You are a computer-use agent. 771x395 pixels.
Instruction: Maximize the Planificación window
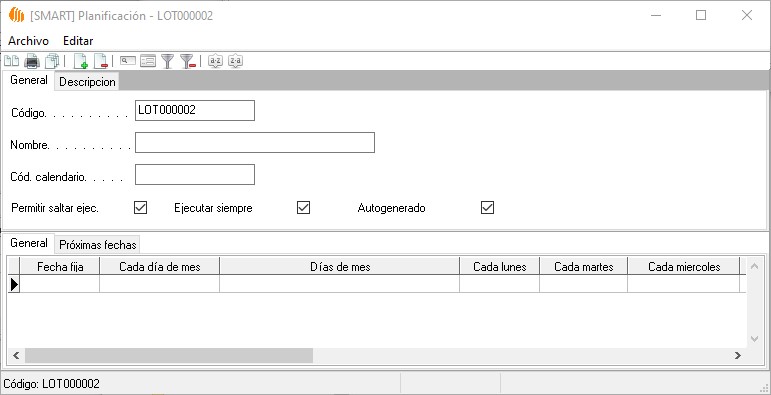coord(701,15)
